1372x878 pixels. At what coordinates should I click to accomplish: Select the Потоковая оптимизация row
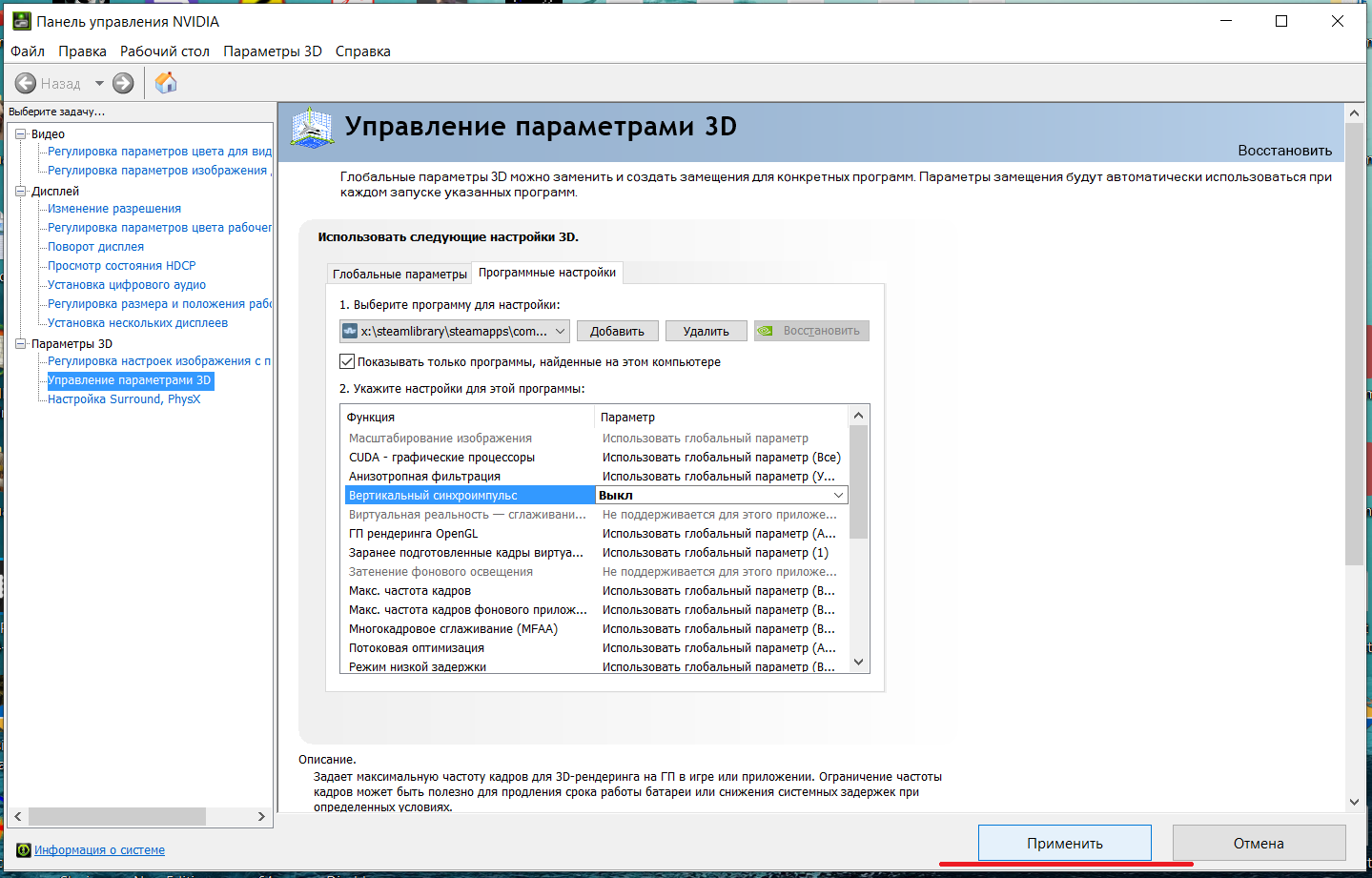click(596, 648)
